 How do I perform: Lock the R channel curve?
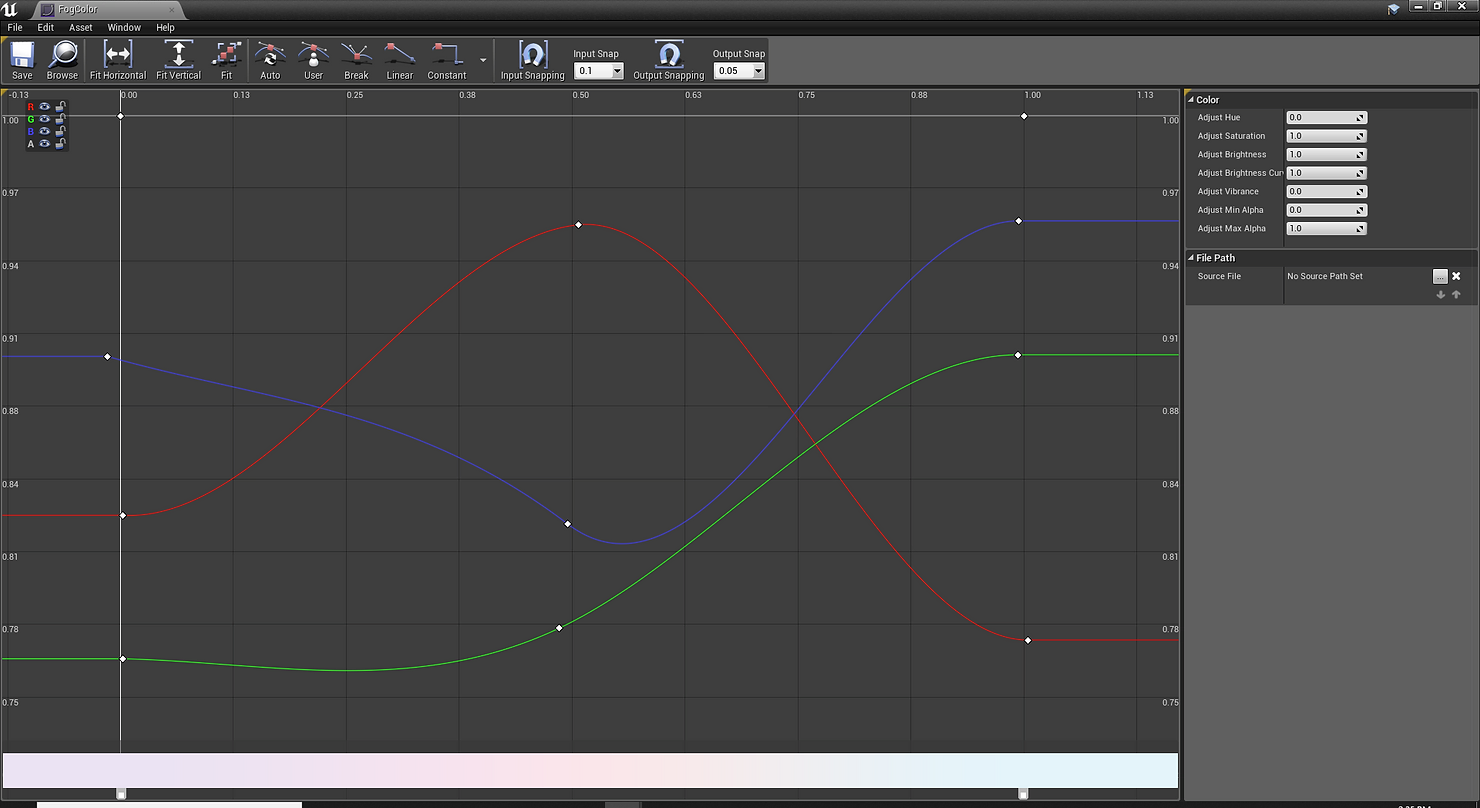pos(60,106)
